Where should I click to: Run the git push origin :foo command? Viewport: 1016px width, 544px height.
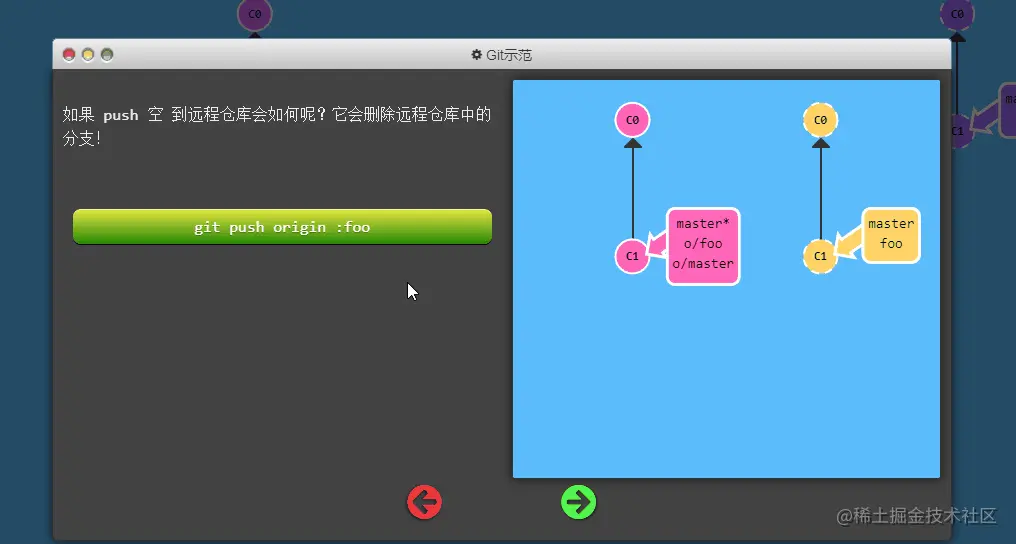click(283, 227)
